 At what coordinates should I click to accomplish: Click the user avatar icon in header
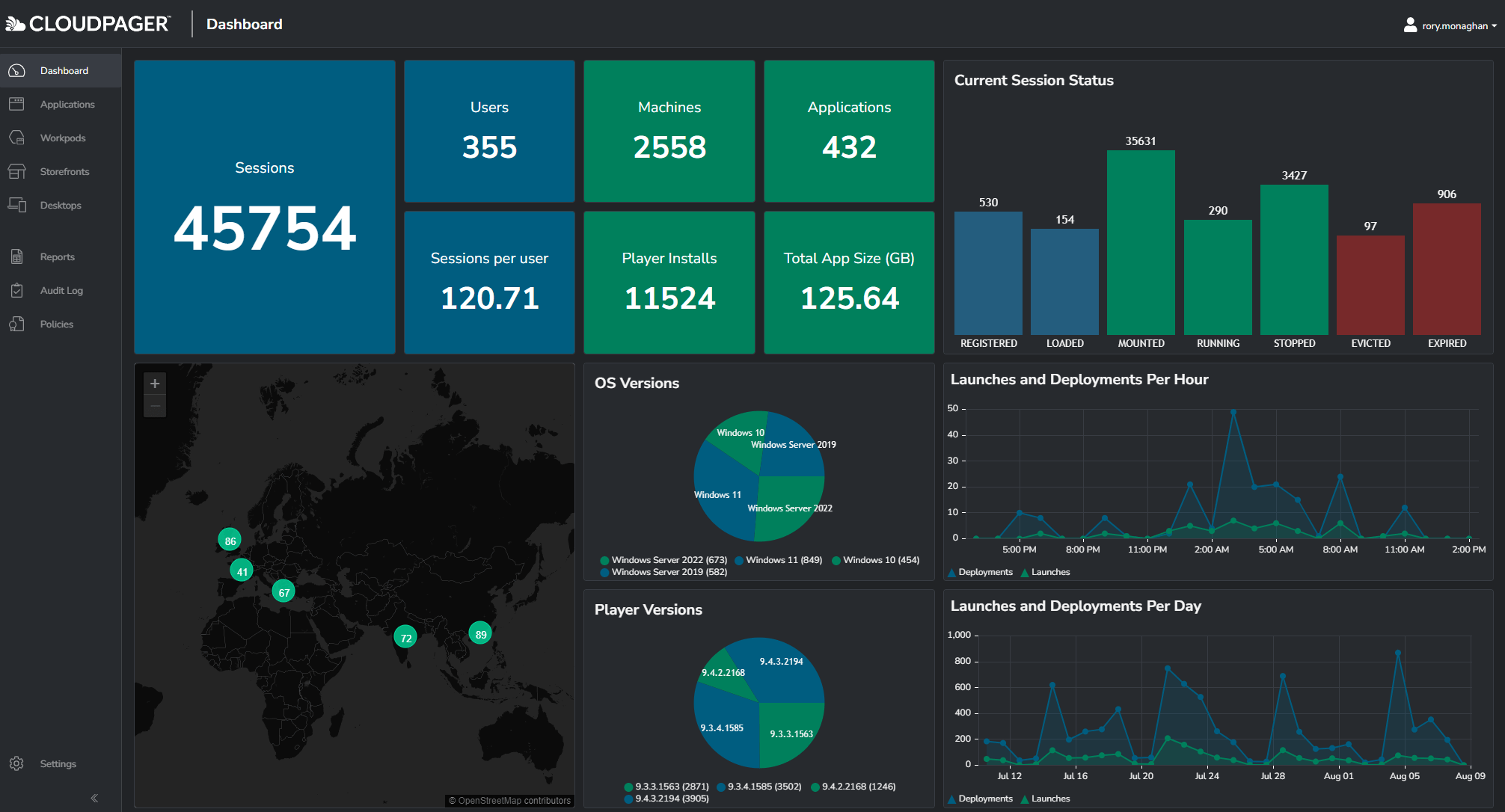pos(1410,25)
